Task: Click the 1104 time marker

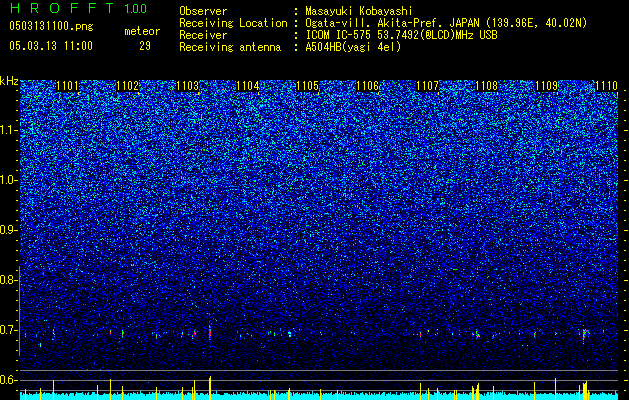Action: [x=248, y=86]
